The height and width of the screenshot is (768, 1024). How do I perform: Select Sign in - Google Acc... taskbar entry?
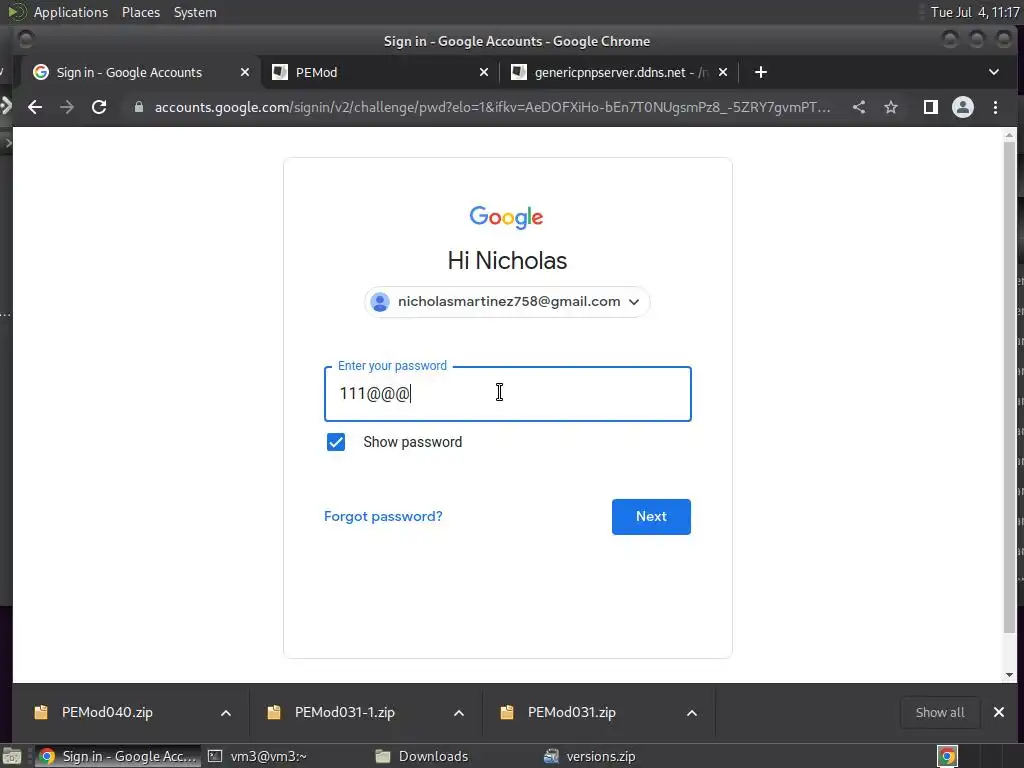coord(118,756)
